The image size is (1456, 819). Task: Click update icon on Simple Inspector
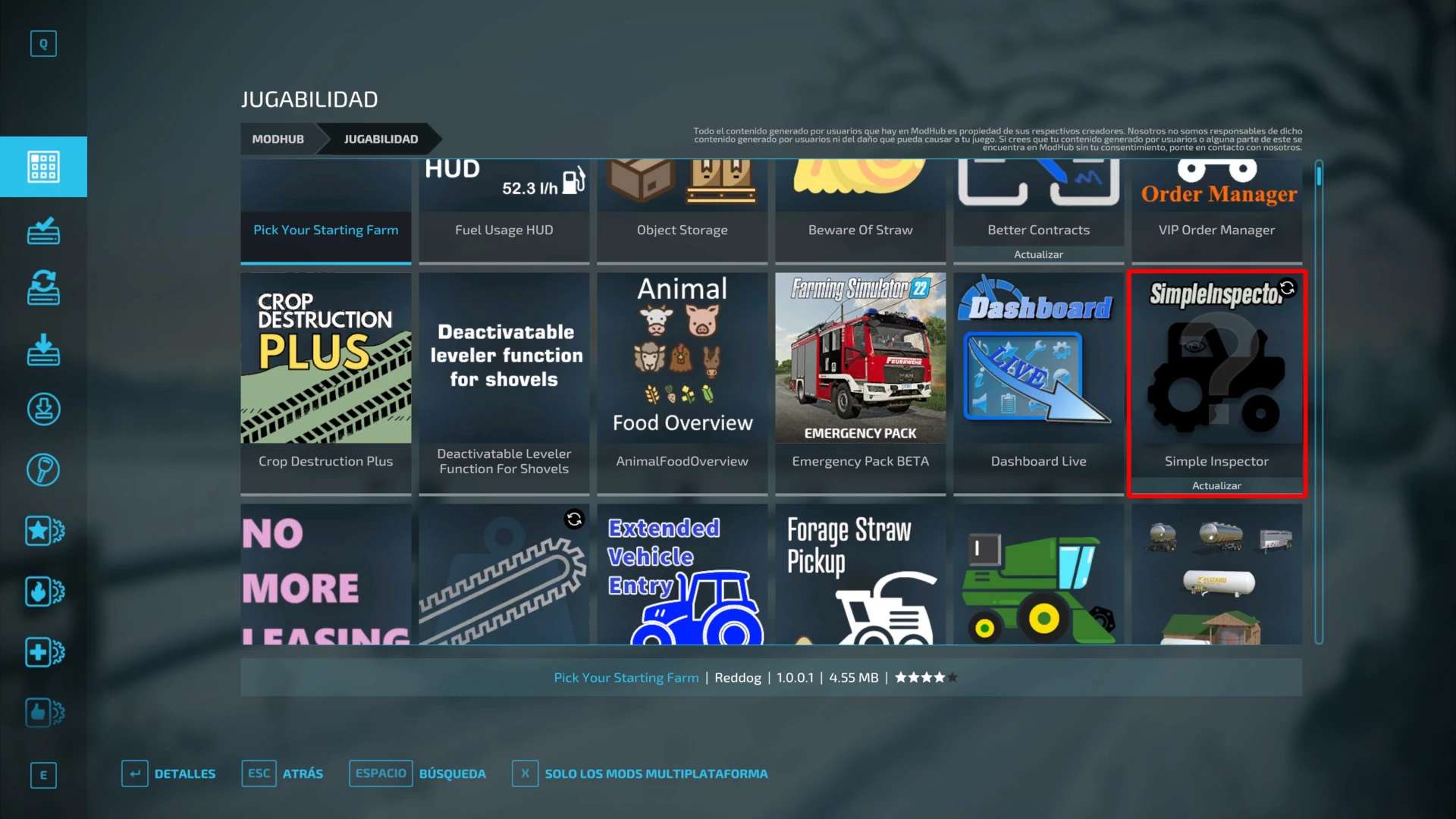pyautogui.click(x=1287, y=288)
